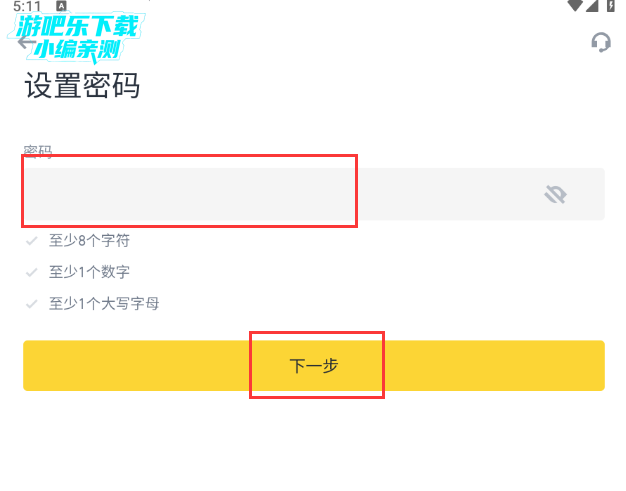Focus the 密码 password input field

coord(314,194)
